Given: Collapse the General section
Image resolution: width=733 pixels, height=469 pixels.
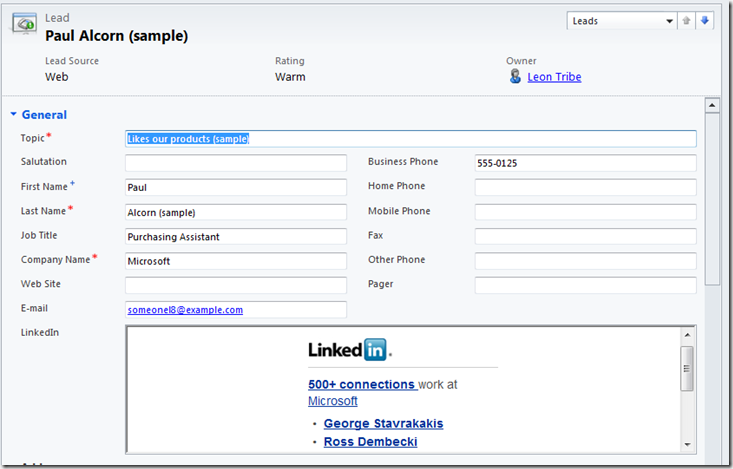Looking at the screenshot, I should [14, 114].
